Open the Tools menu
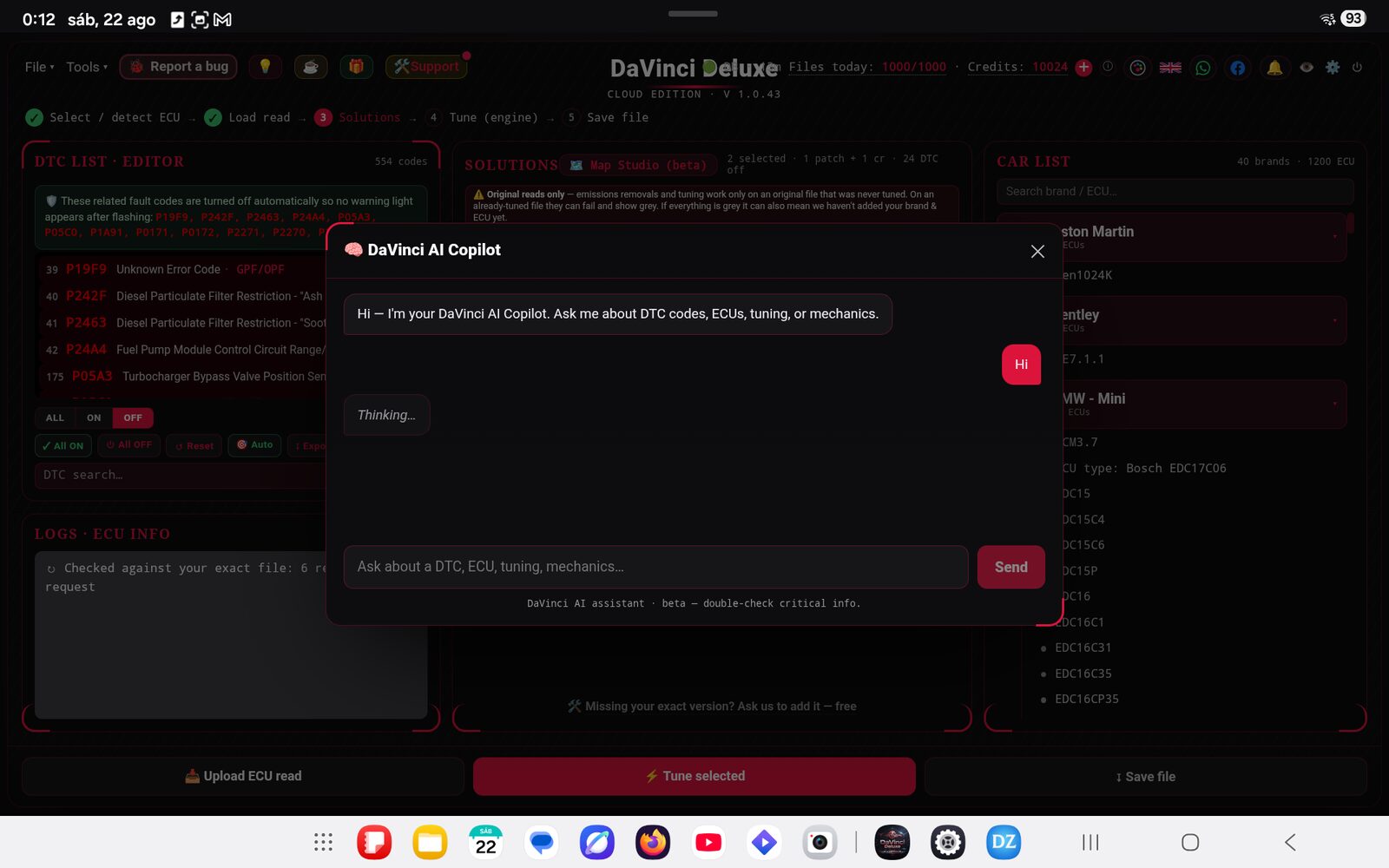Image resolution: width=1389 pixels, height=868 pixels. click(x=87, y=67)
